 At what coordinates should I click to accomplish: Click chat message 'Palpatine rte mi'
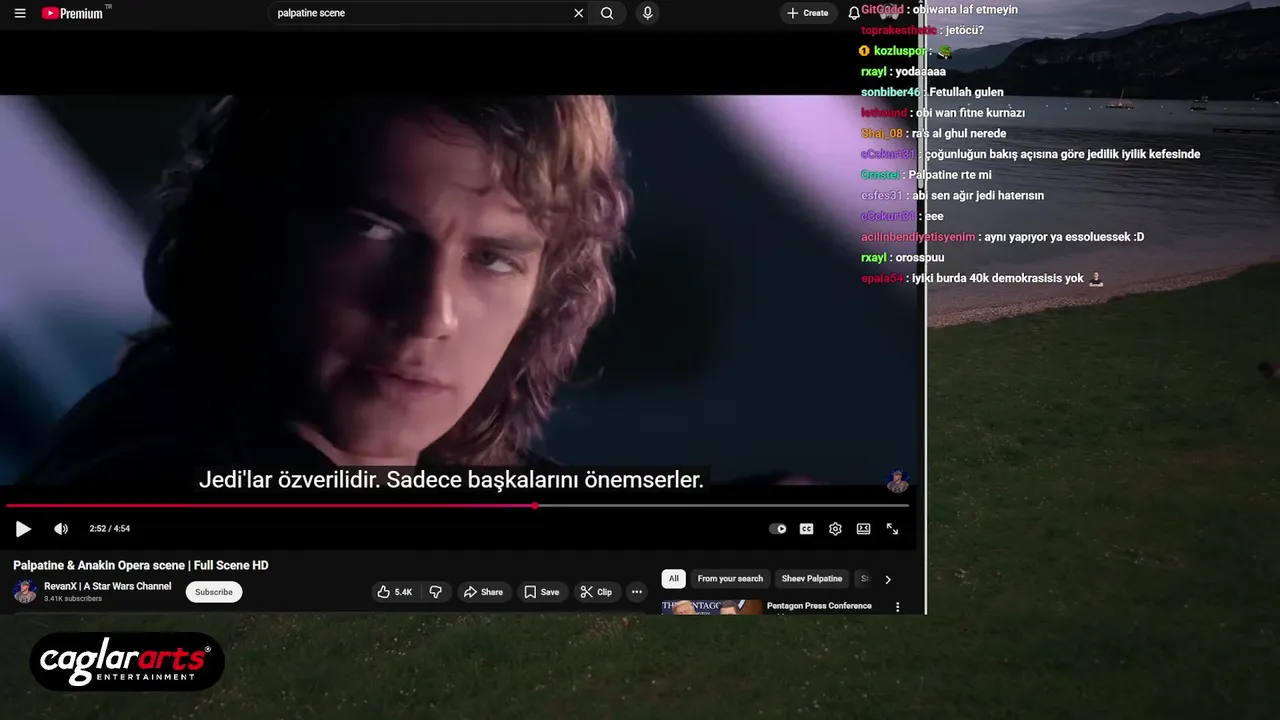click(950, 175)
